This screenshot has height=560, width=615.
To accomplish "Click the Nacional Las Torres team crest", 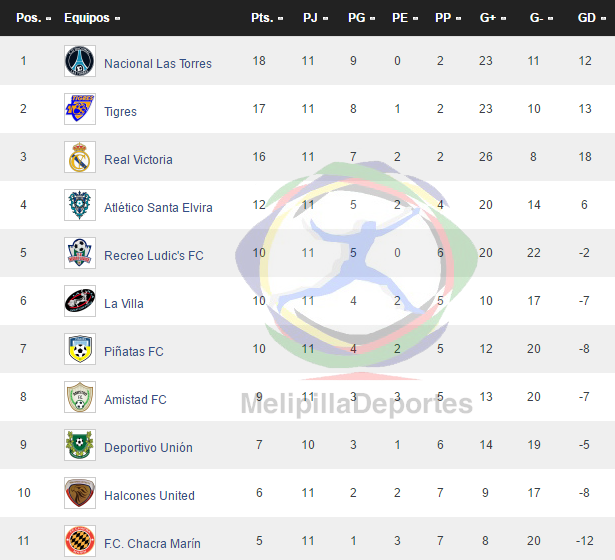I will coord(80,61).
